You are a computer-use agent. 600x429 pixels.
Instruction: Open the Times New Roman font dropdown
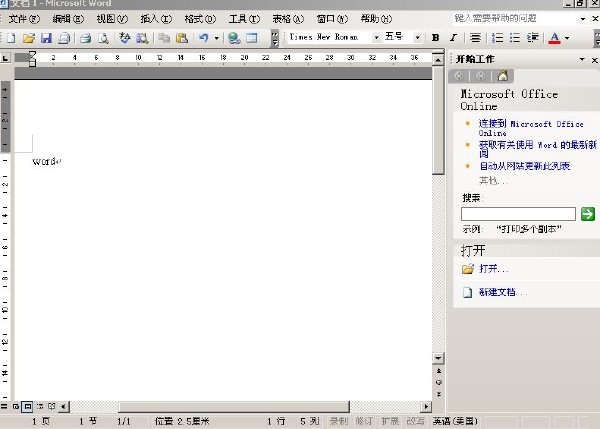tap(376, 38)
